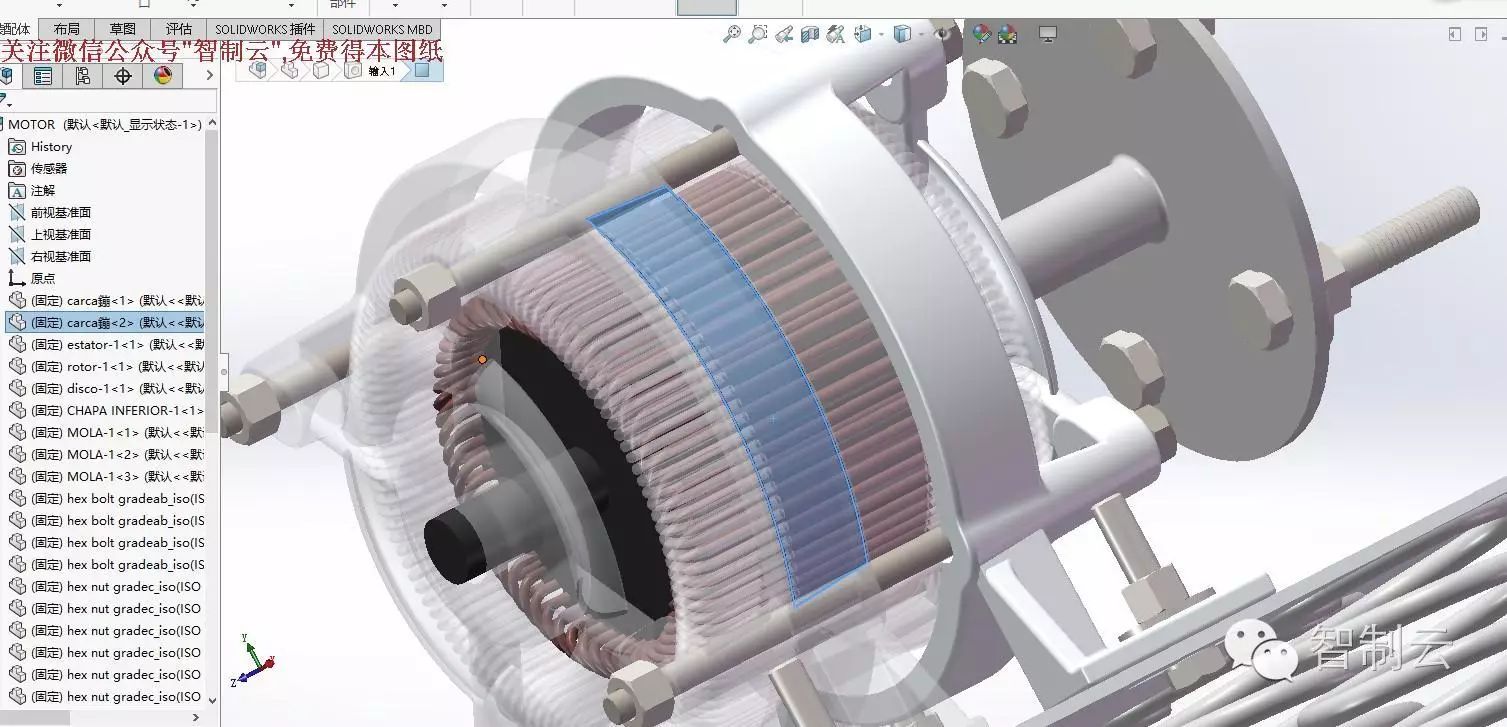Click the XYZ coordinate triad in viewport
Image resolution: width=1507 pixels, height=727 pixels.
(253, 659)
